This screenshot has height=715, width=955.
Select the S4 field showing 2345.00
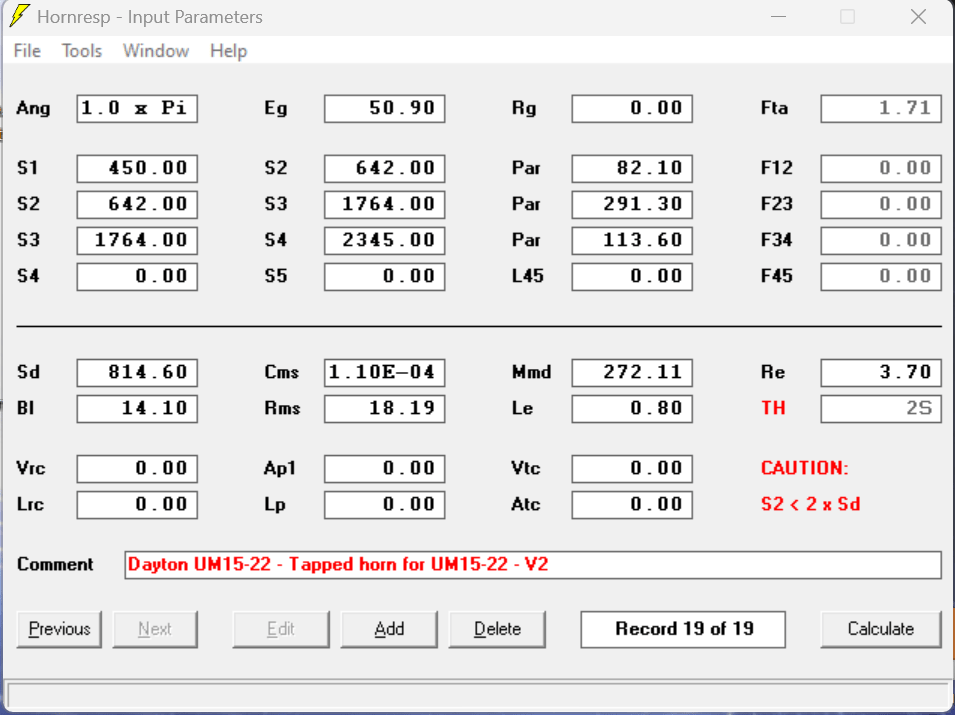[384, 240]
